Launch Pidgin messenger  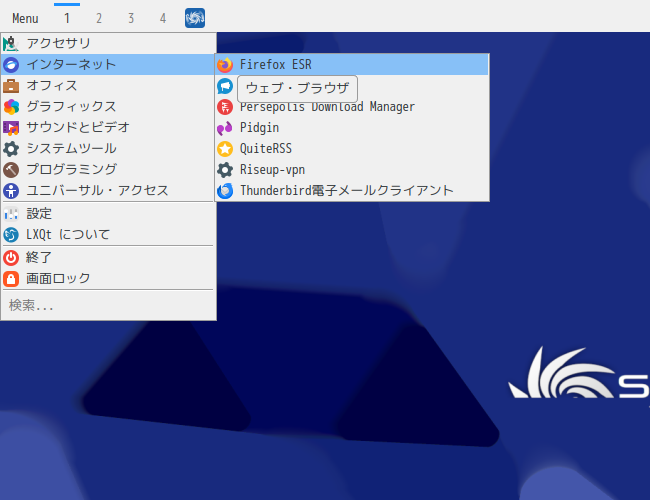click(x=352, y=128)
